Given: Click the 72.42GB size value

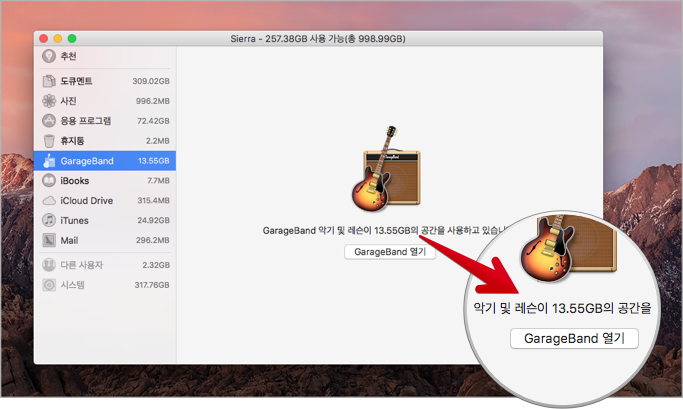Looking at the screenshot, I should coord(153,121).
